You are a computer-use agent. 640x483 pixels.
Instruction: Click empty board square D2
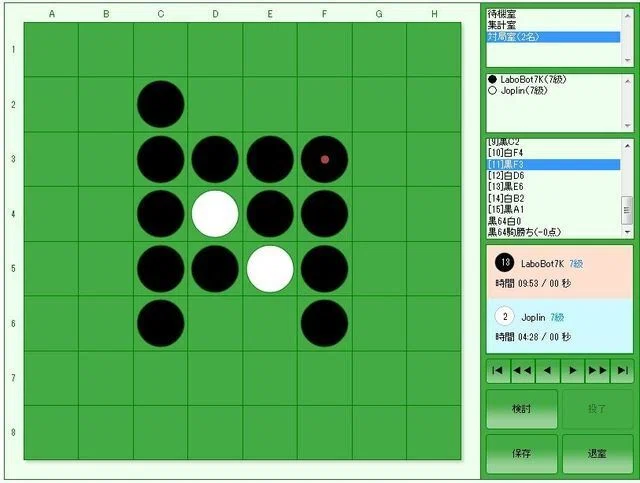[x=215, y=104]
